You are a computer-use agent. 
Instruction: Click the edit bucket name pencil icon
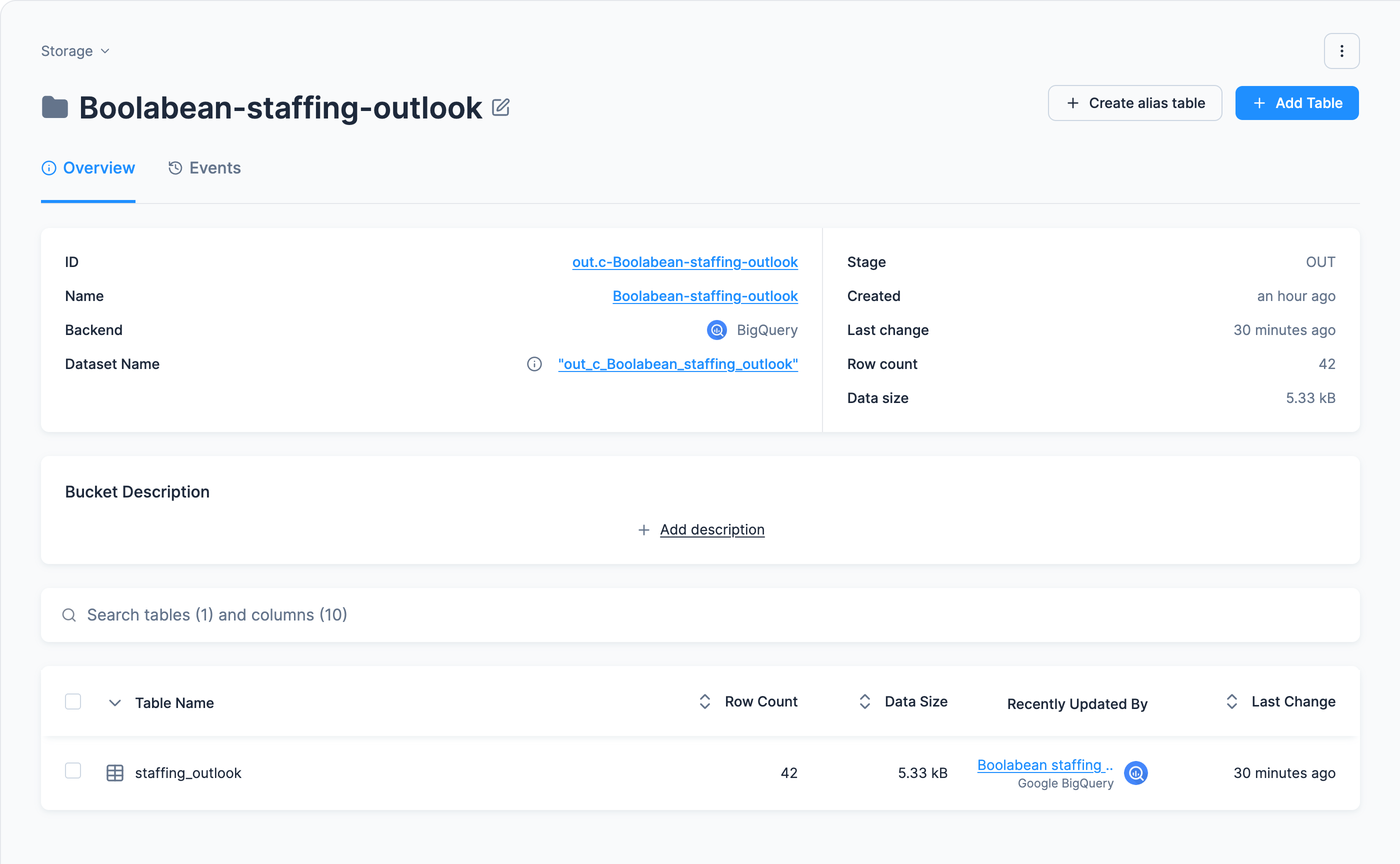pos(500,107)
